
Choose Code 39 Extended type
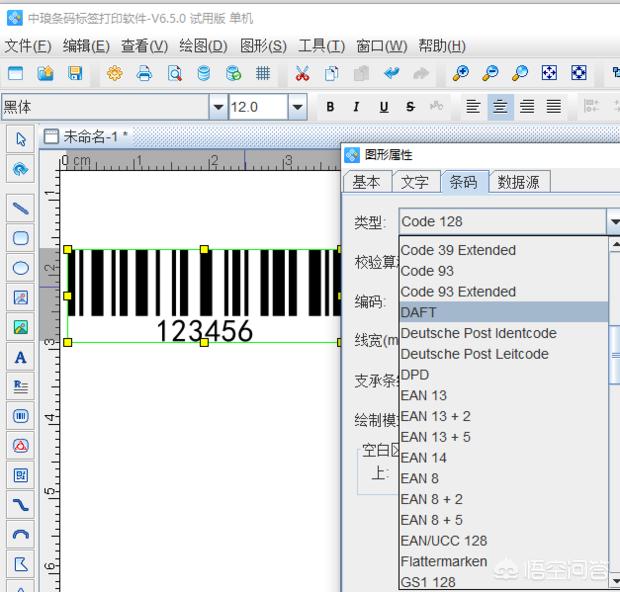(504, 250)
